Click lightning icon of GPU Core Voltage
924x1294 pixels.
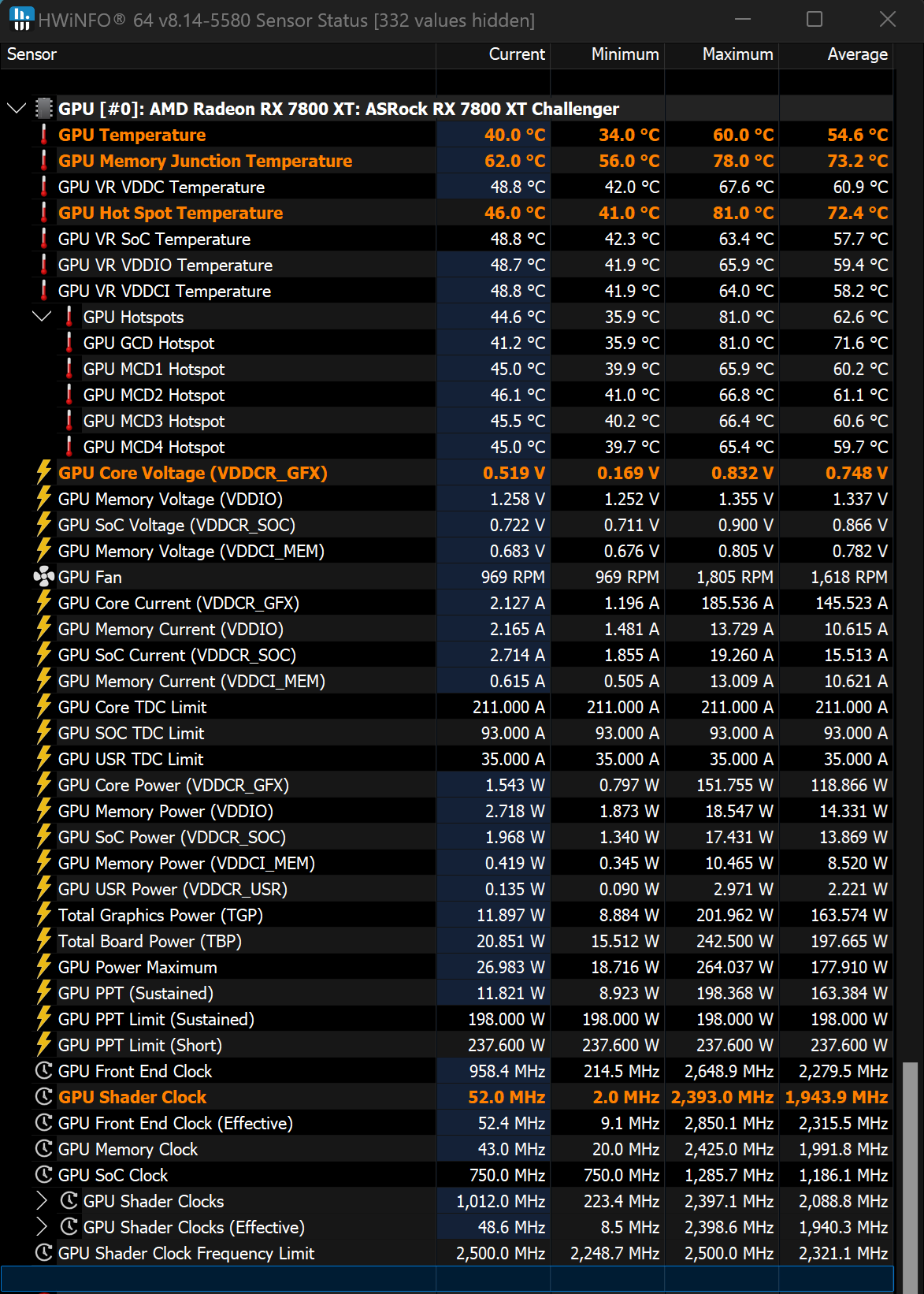click(x=44, y=472)
